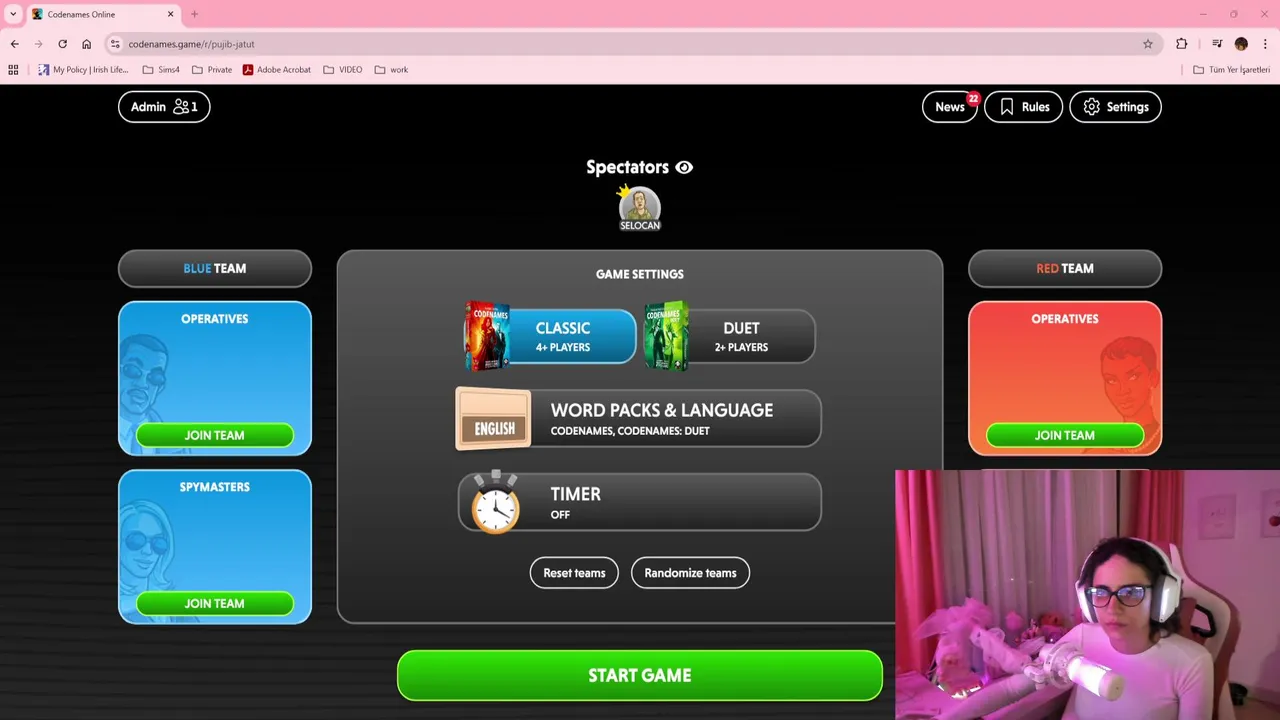
Task: Join Red team as operative
Action: (1064, 435)
